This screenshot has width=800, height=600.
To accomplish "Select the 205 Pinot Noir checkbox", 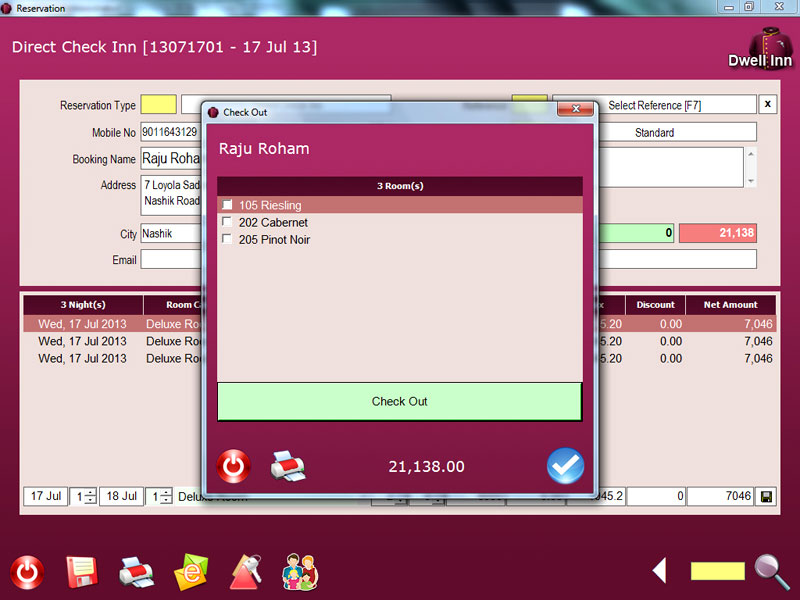I will point(227,239).
